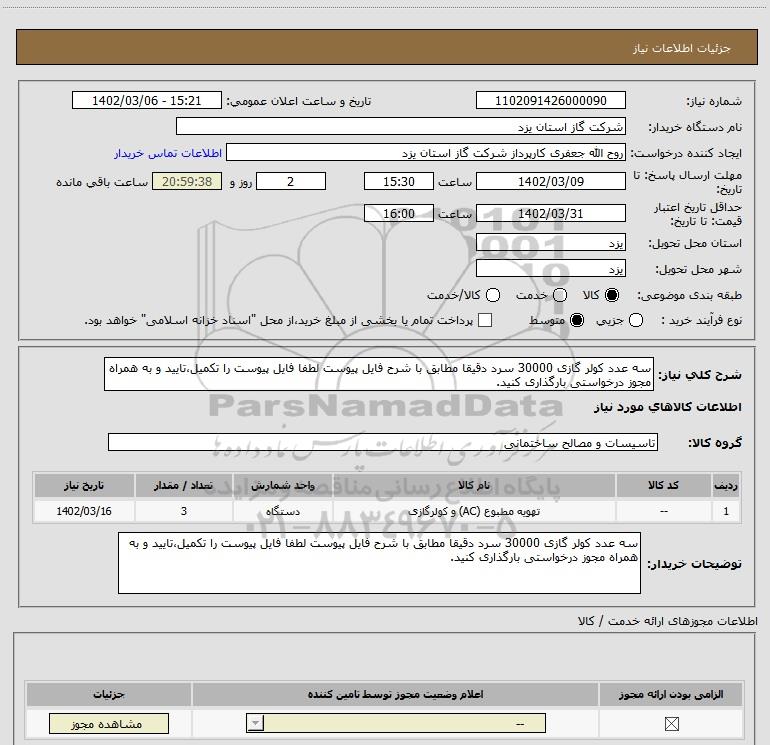
Task: Click اطلاعات مجوزهای ارائه خدمت / کالا heading
Action: [x=667, y=621]
